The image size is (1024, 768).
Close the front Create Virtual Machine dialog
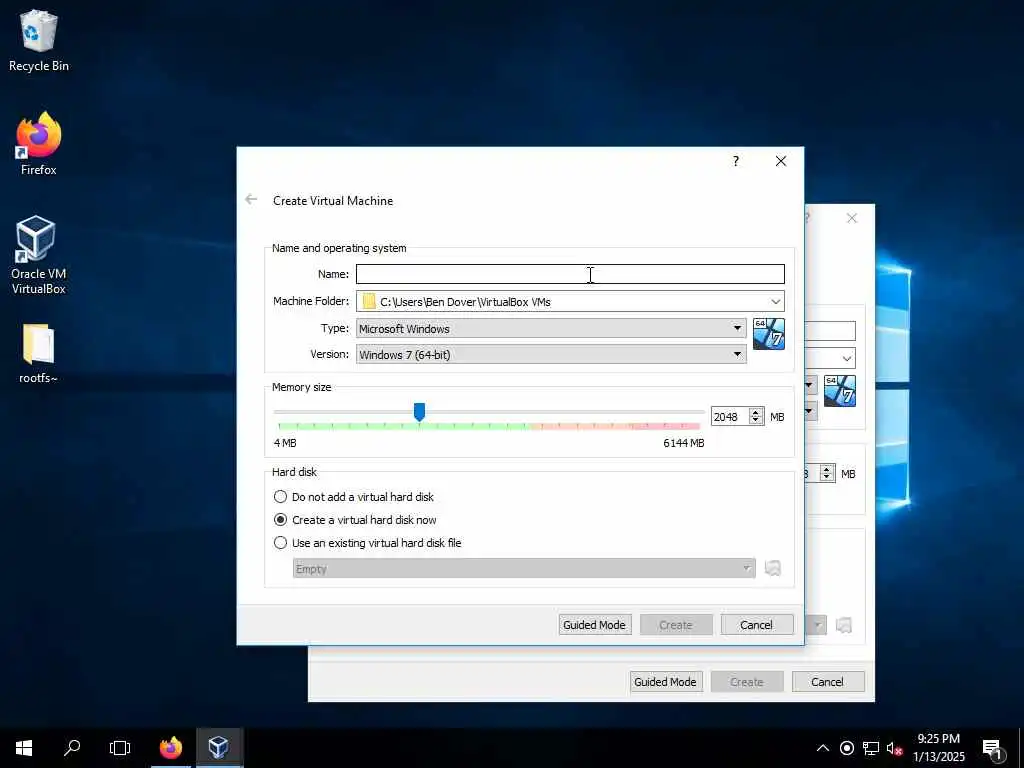780,161
